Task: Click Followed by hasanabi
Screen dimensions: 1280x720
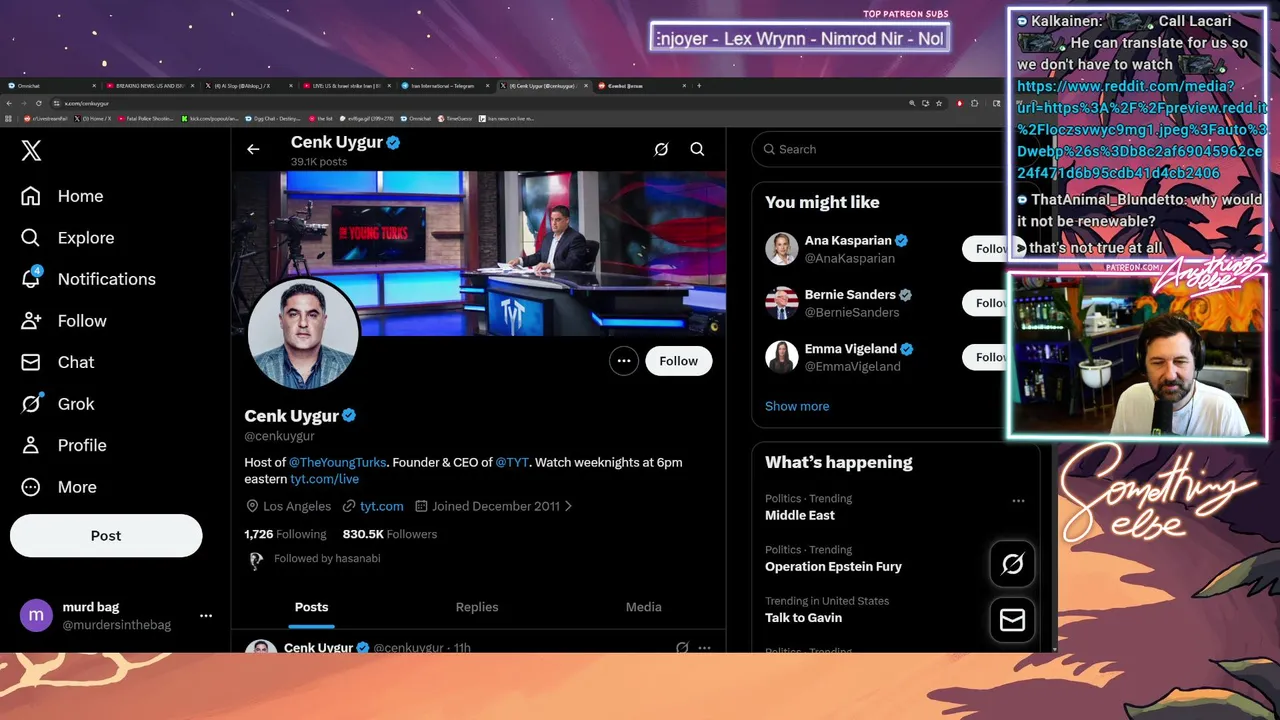Action: point(327,559)
